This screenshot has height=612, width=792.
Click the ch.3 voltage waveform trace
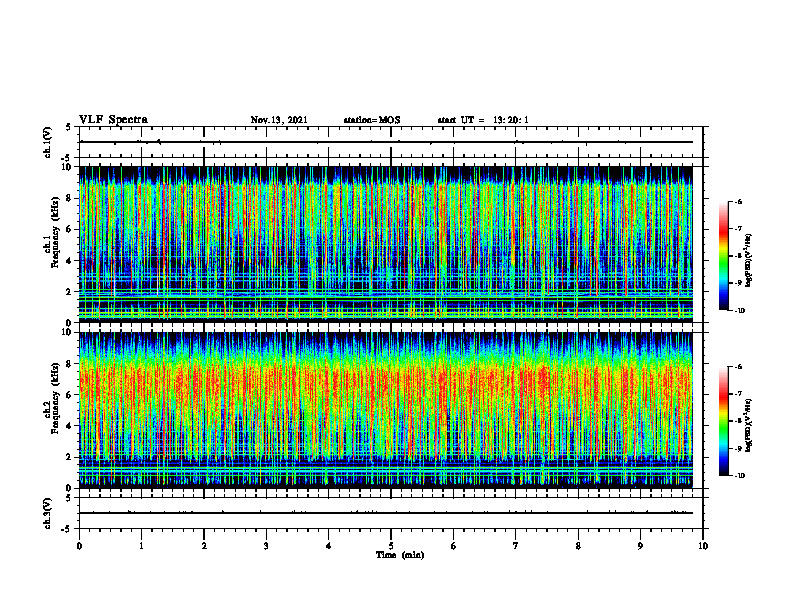pos(386,513)
